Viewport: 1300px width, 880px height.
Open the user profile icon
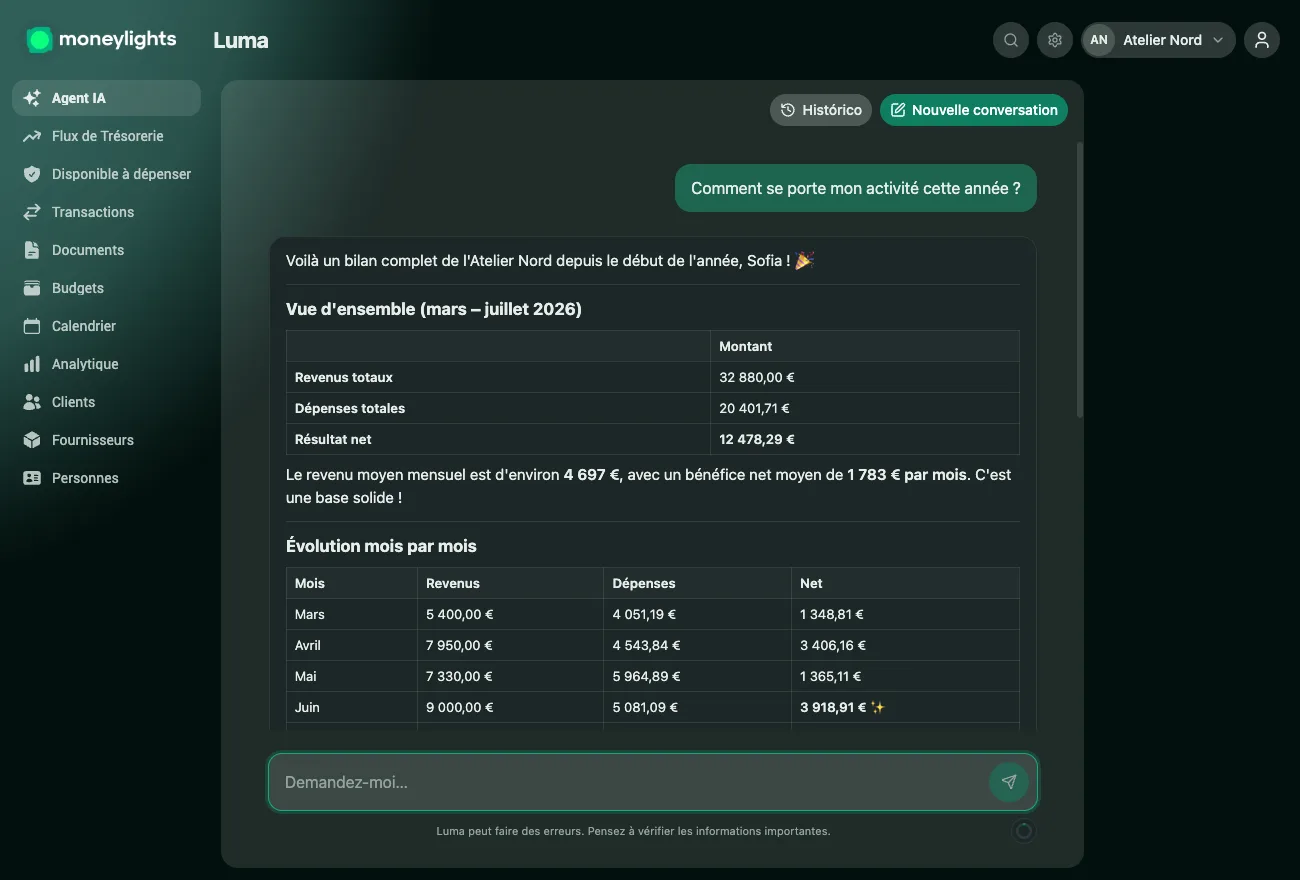[1262, 40]
